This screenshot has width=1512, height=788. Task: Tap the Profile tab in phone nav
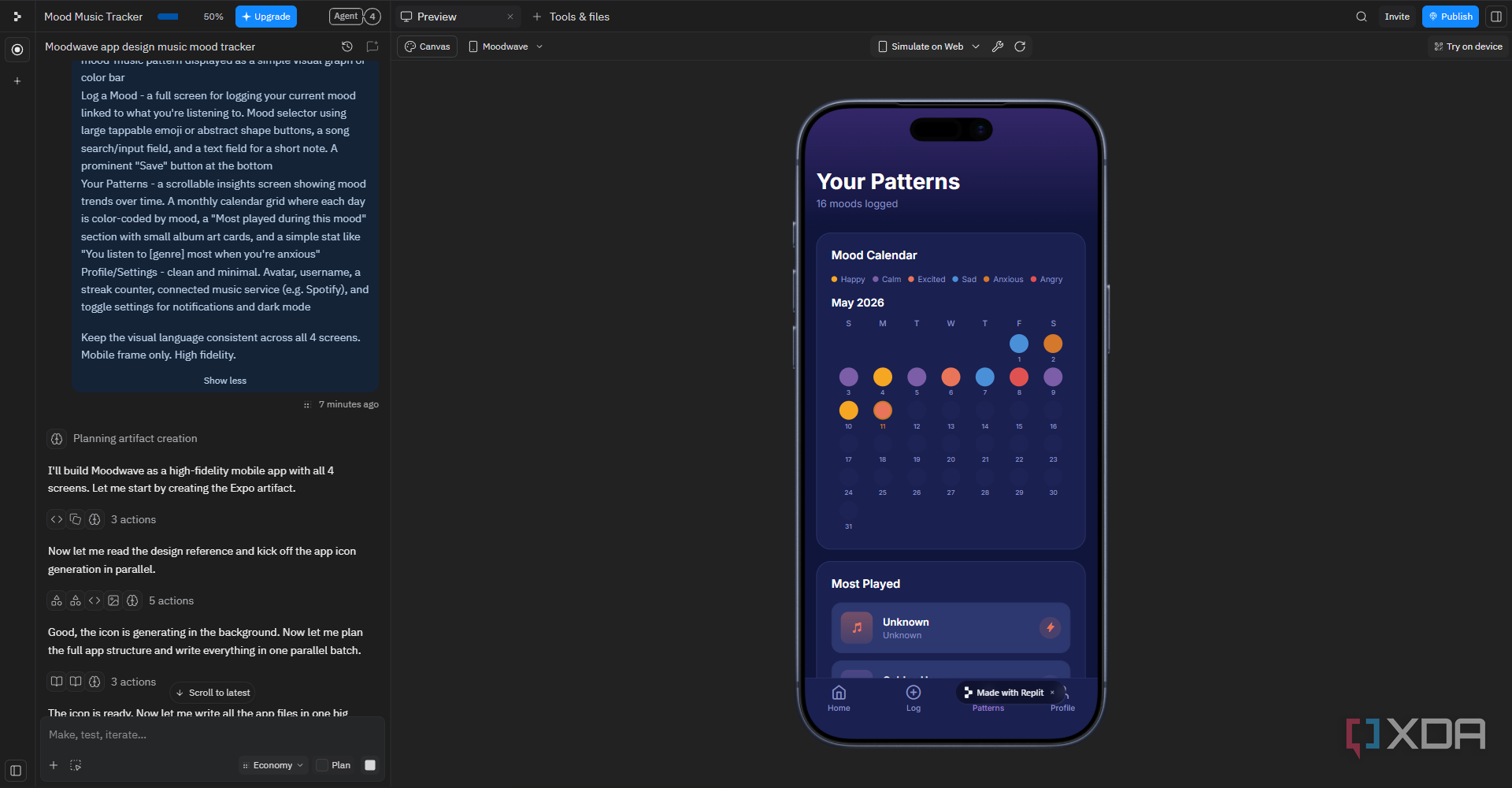(1062, 698)
